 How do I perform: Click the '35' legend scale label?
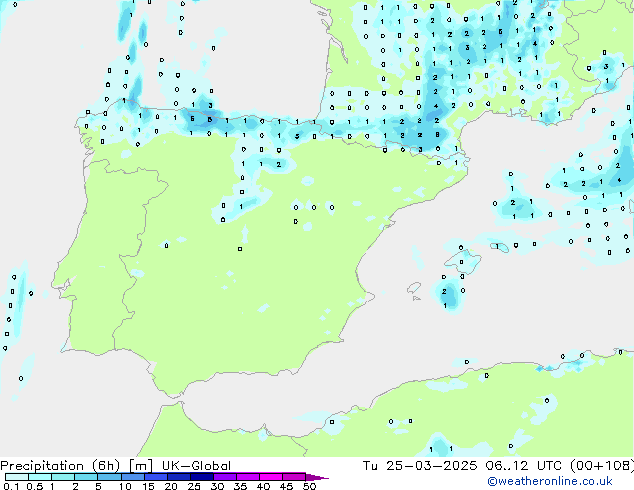coord(240,486)
